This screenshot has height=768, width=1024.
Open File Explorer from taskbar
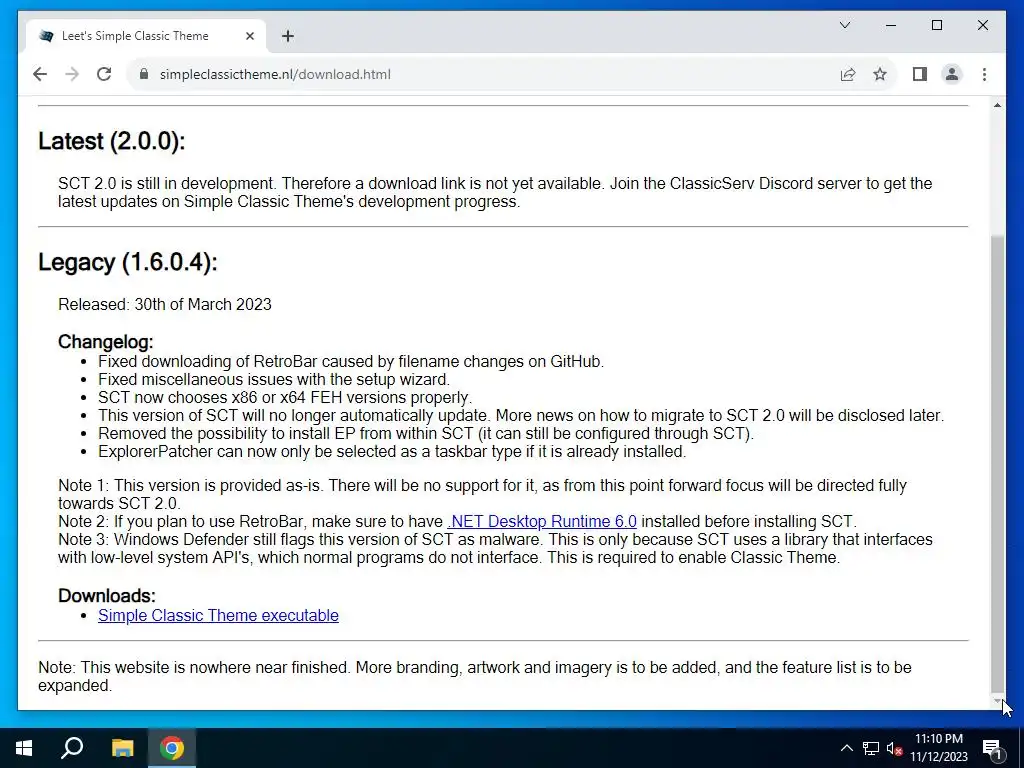point(122,748)
